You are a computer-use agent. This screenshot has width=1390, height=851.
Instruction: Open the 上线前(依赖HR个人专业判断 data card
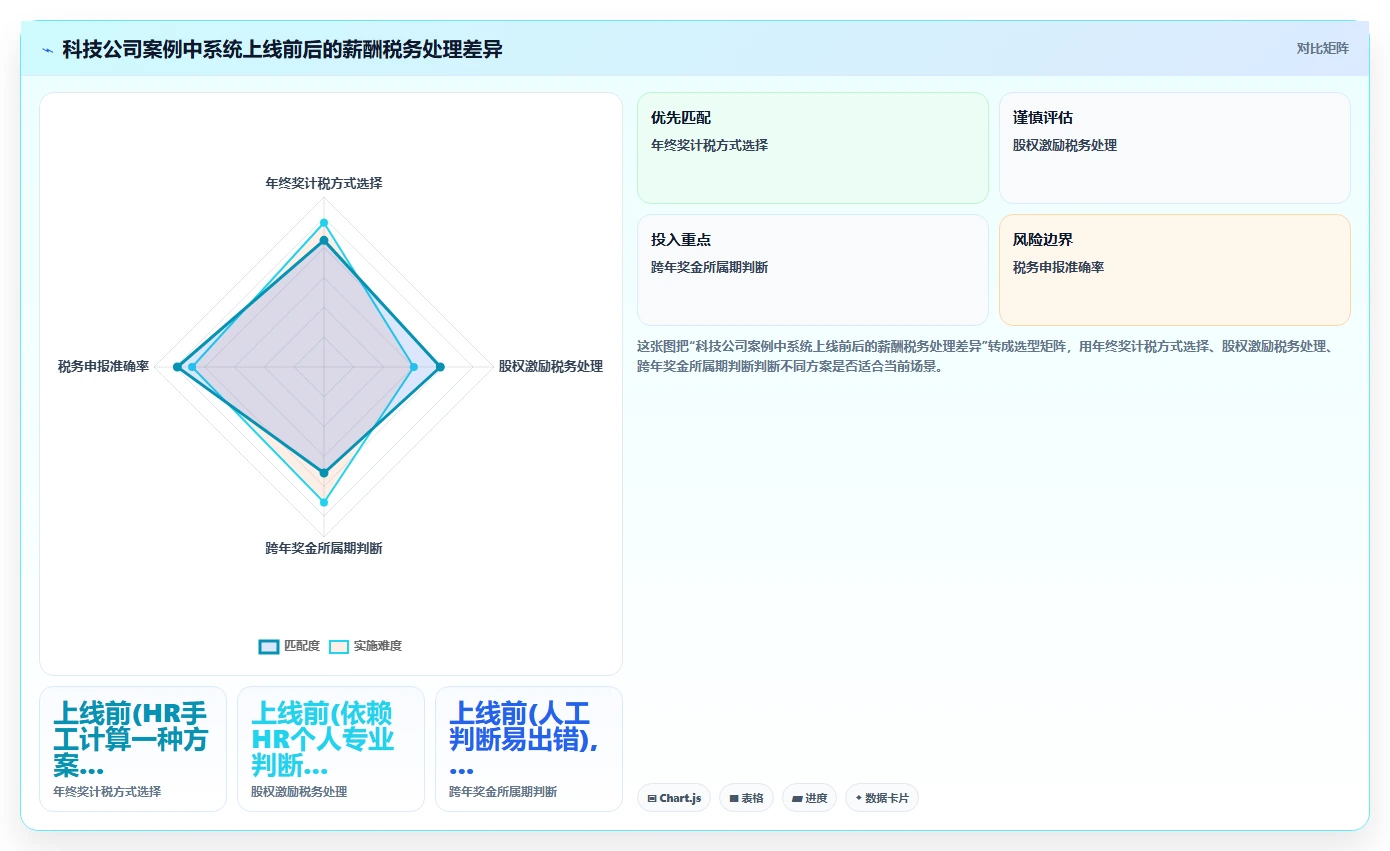point(331,749)
